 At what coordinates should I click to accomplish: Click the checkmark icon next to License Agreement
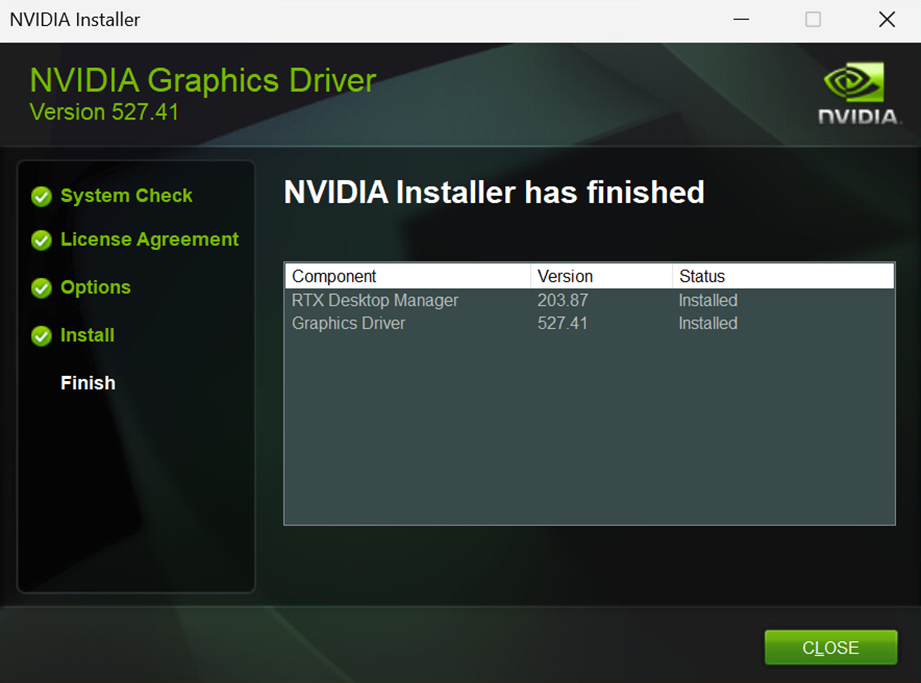(x=41, y=240)
